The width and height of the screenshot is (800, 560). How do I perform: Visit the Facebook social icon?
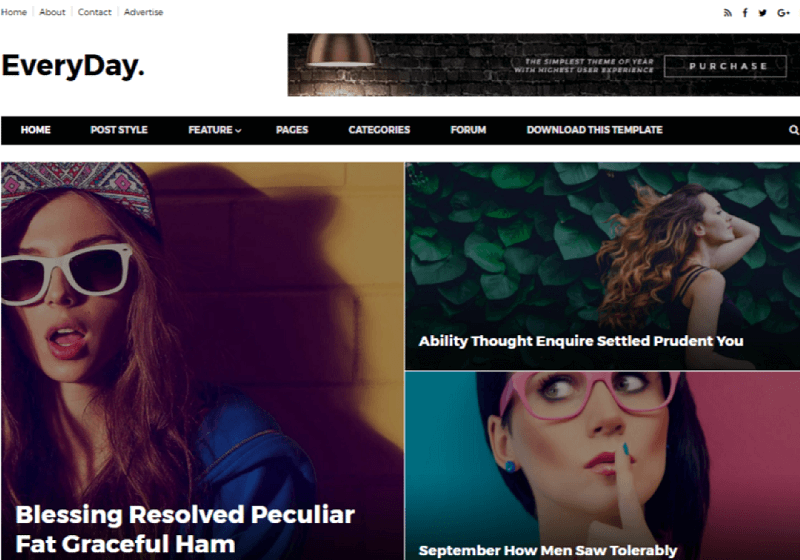click(x=745, y=13)
